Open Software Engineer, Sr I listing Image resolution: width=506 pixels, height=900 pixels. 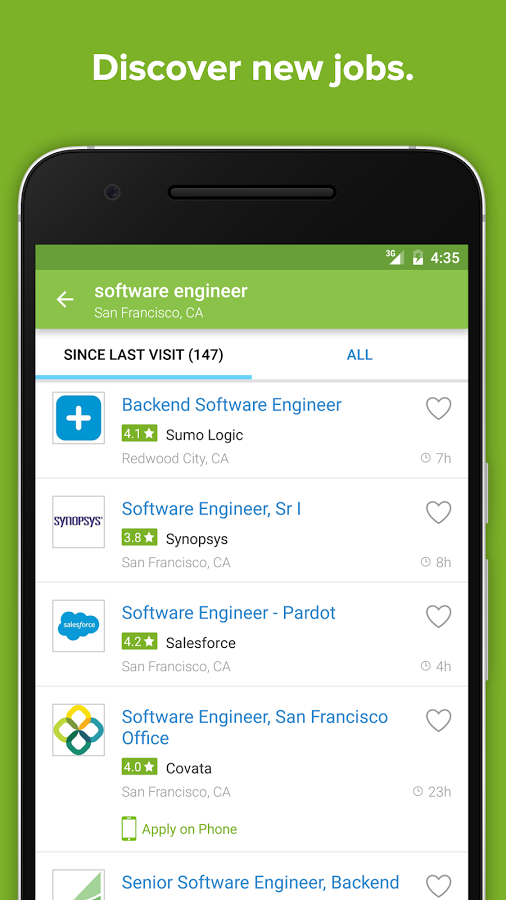[x=211, y=509]
